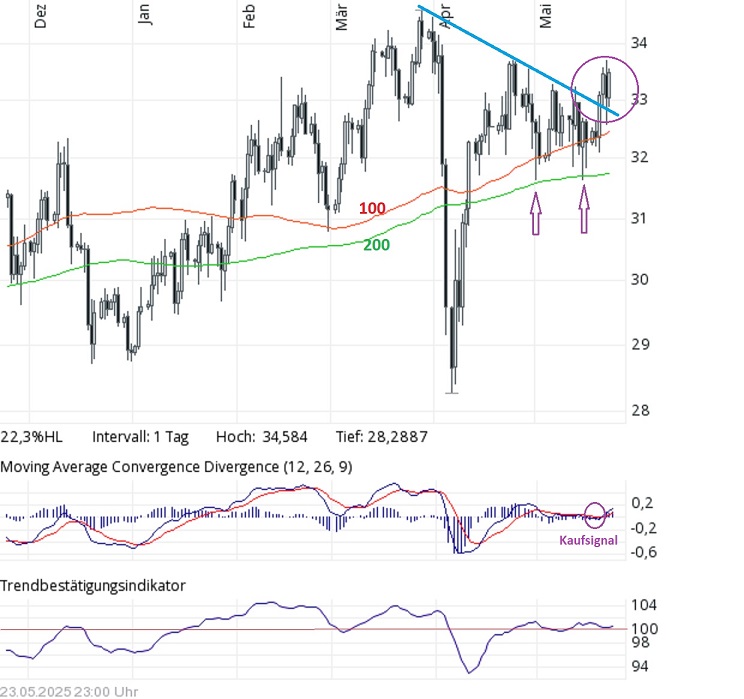Click the Intervall: 1 Tag text
The width and height of the screenshot is (744, 699).
click(140, 437)
